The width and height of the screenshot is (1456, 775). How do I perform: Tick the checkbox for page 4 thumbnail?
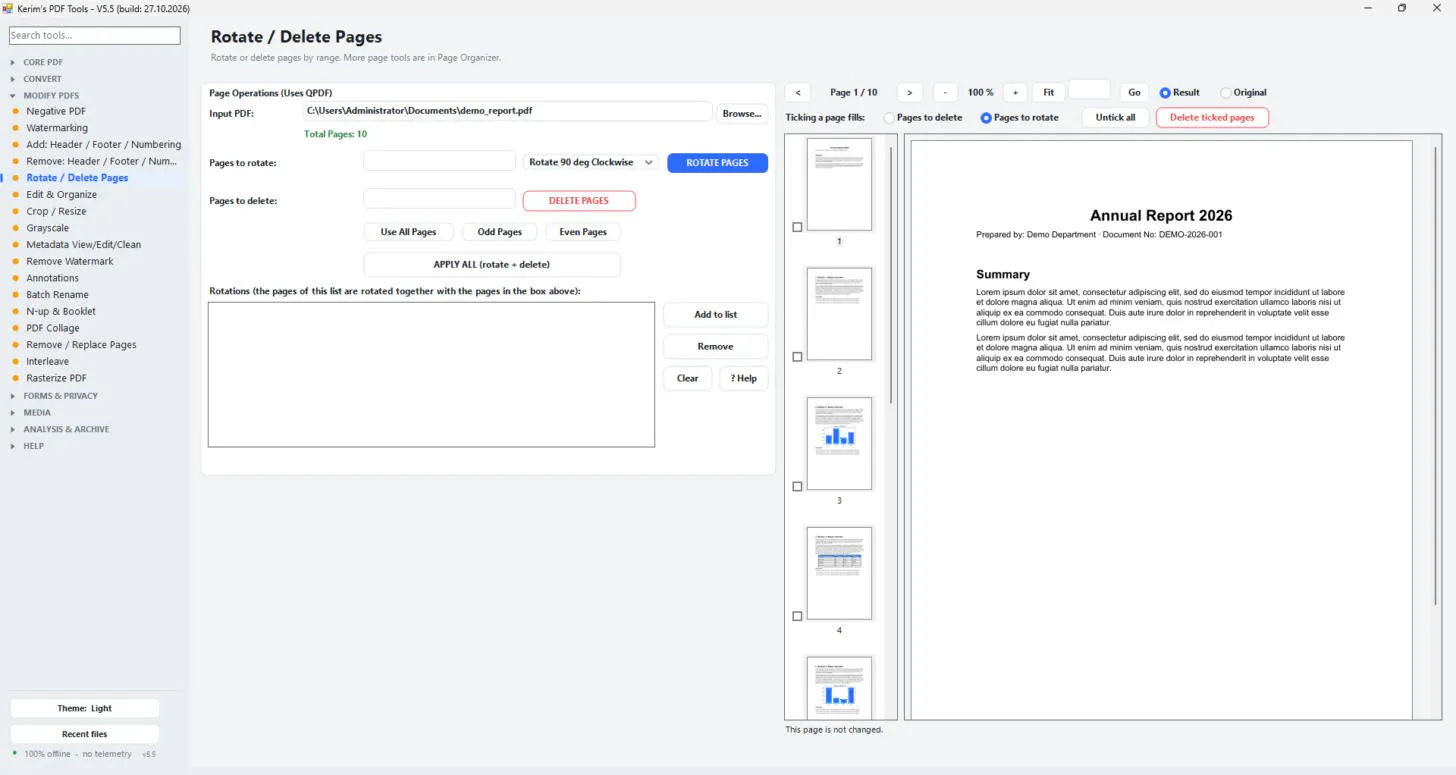click(797, 616)
